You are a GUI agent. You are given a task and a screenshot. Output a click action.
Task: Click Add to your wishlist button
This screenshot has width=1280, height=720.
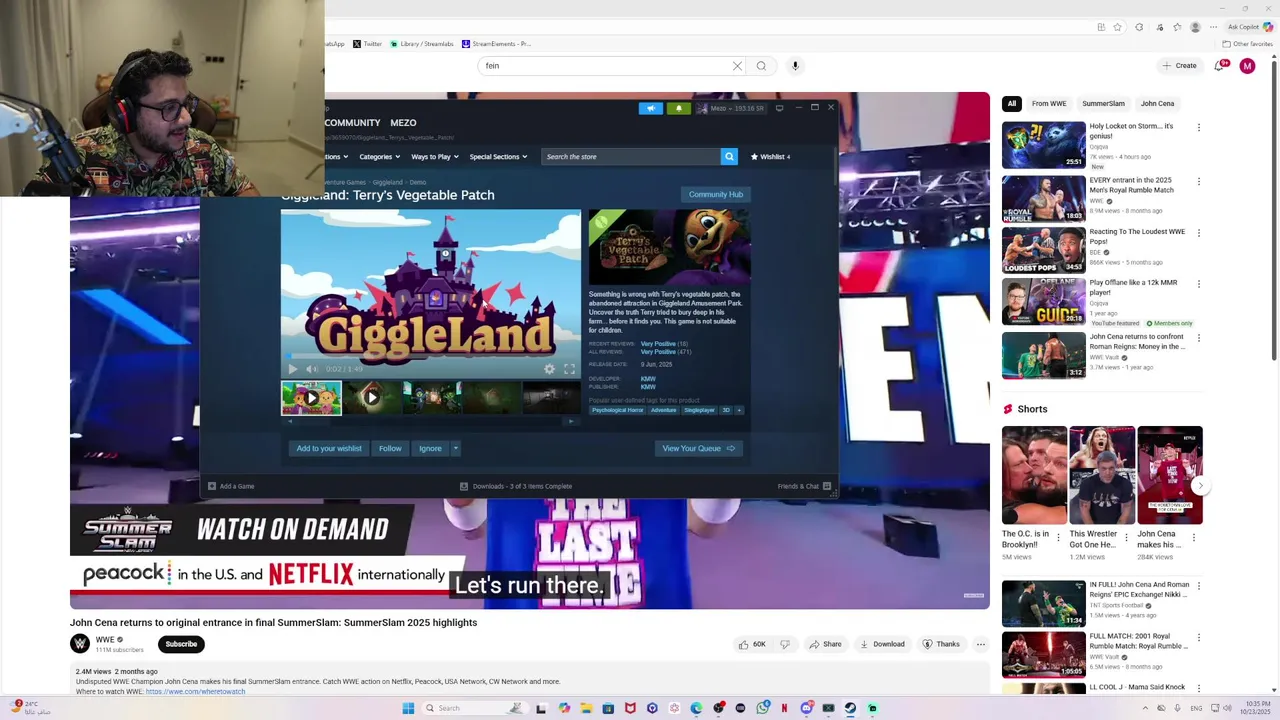(x=329, y=448)
